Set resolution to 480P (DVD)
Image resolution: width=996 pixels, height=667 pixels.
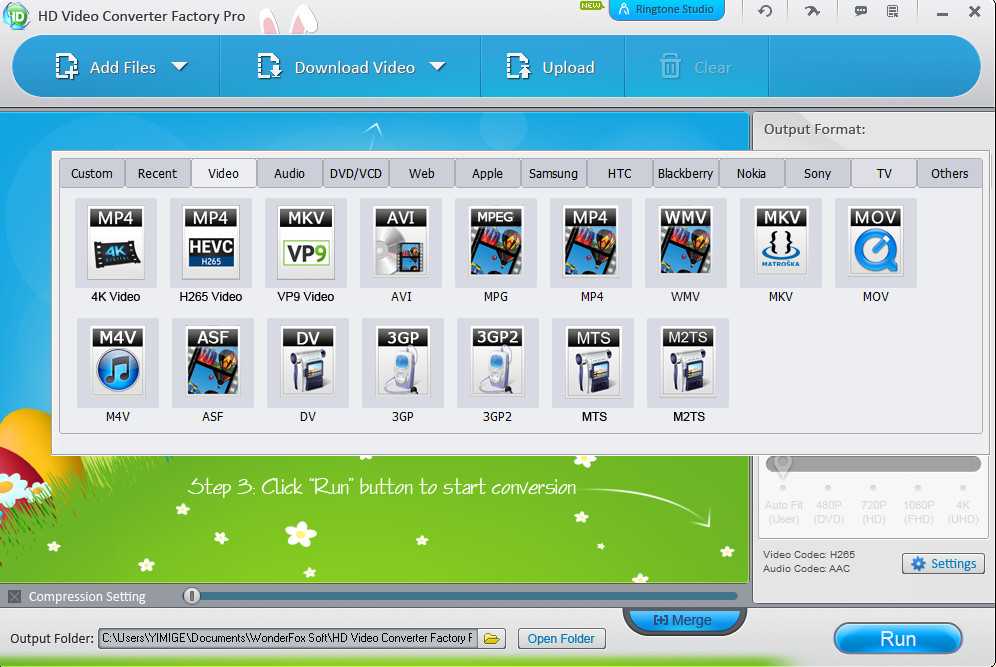click(x=828, y=511)
